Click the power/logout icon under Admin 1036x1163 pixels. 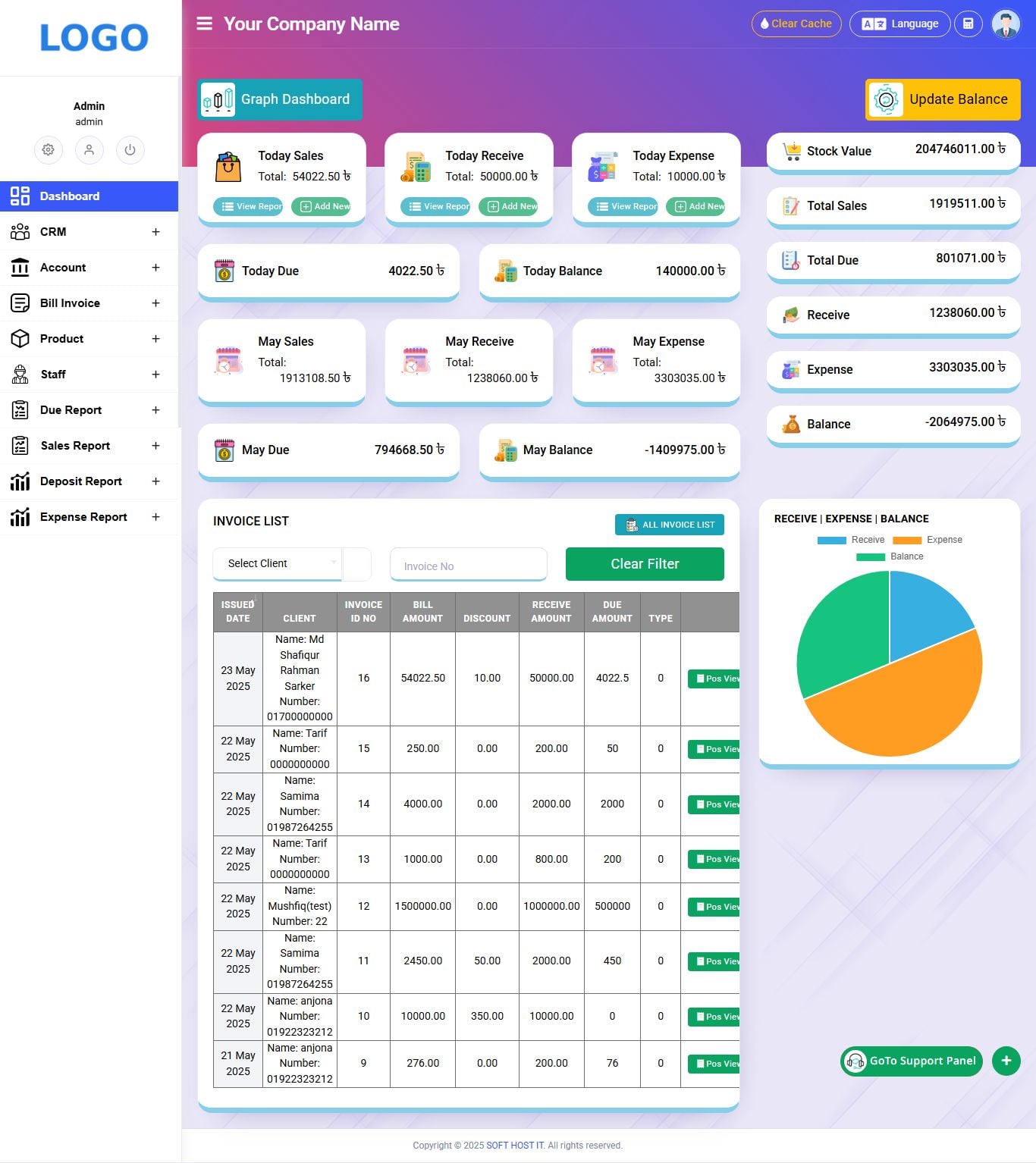tap(130, 150)
